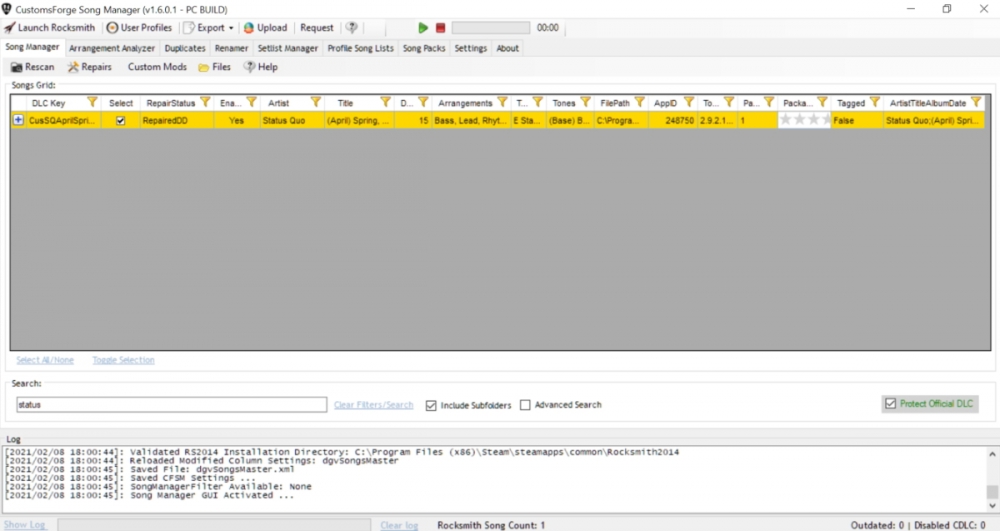The image size is (1000, 531).
Task: Open the Title column filter dropdown
Action: click(x=385, y=102)
